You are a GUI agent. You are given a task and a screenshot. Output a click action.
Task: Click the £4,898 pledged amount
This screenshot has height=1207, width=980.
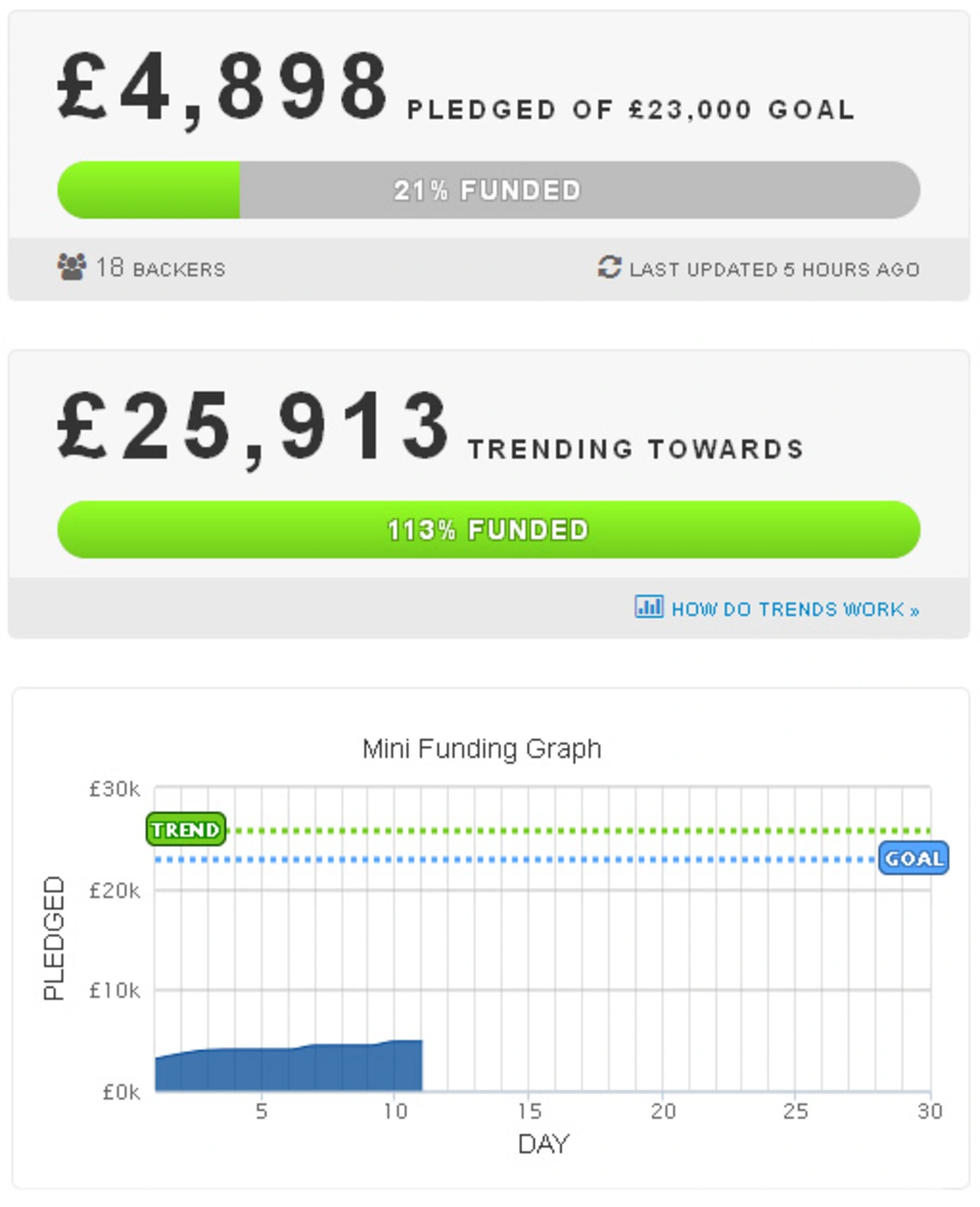pyautogui.click(x=223, y=87)
